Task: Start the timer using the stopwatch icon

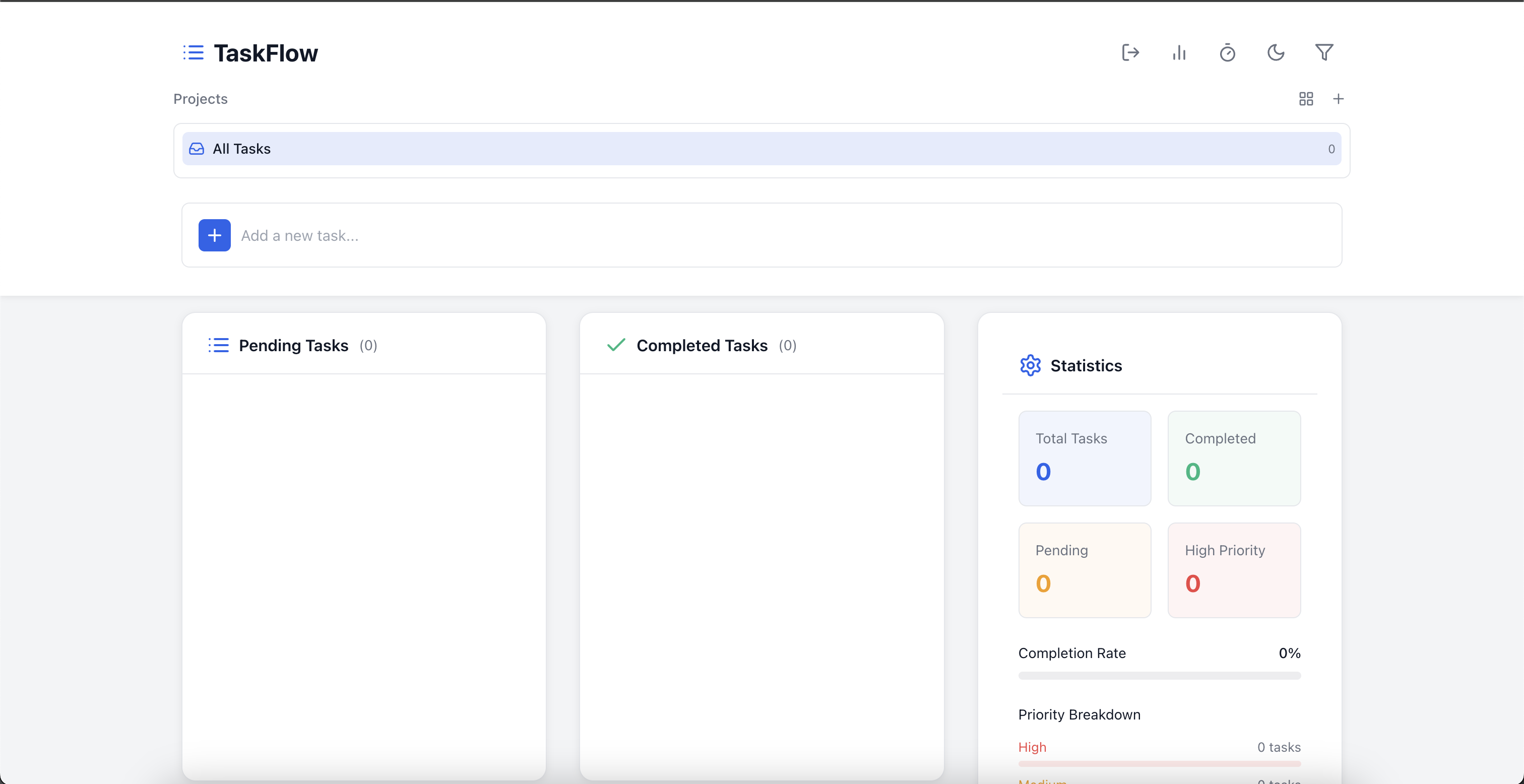Action: tap(1228, 53)
